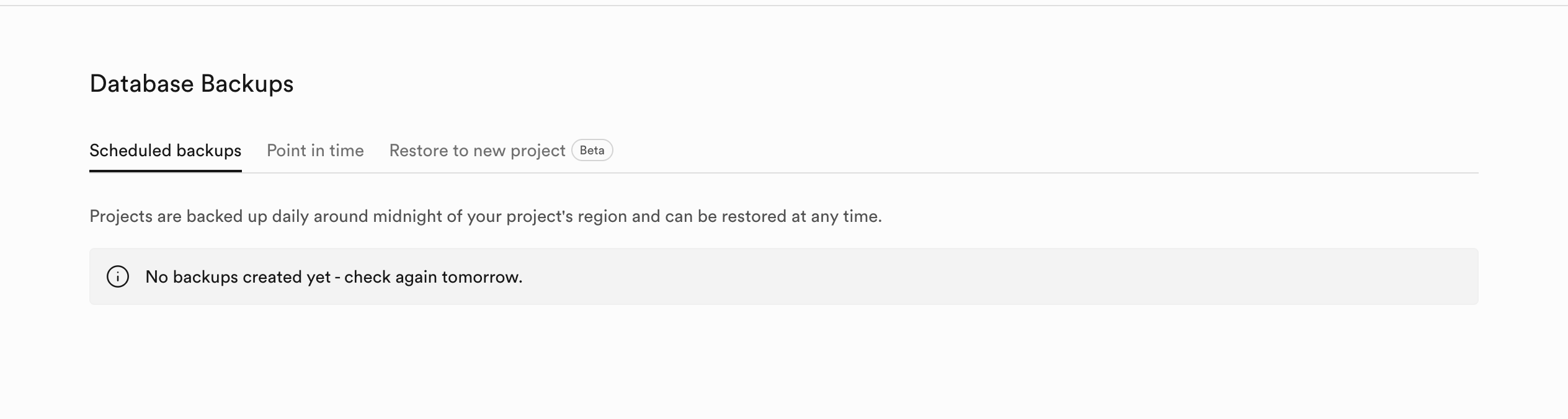Click the word 'tomorrow' in the notice
Viewport: 1568px width, 419px height.
(481, 277)
